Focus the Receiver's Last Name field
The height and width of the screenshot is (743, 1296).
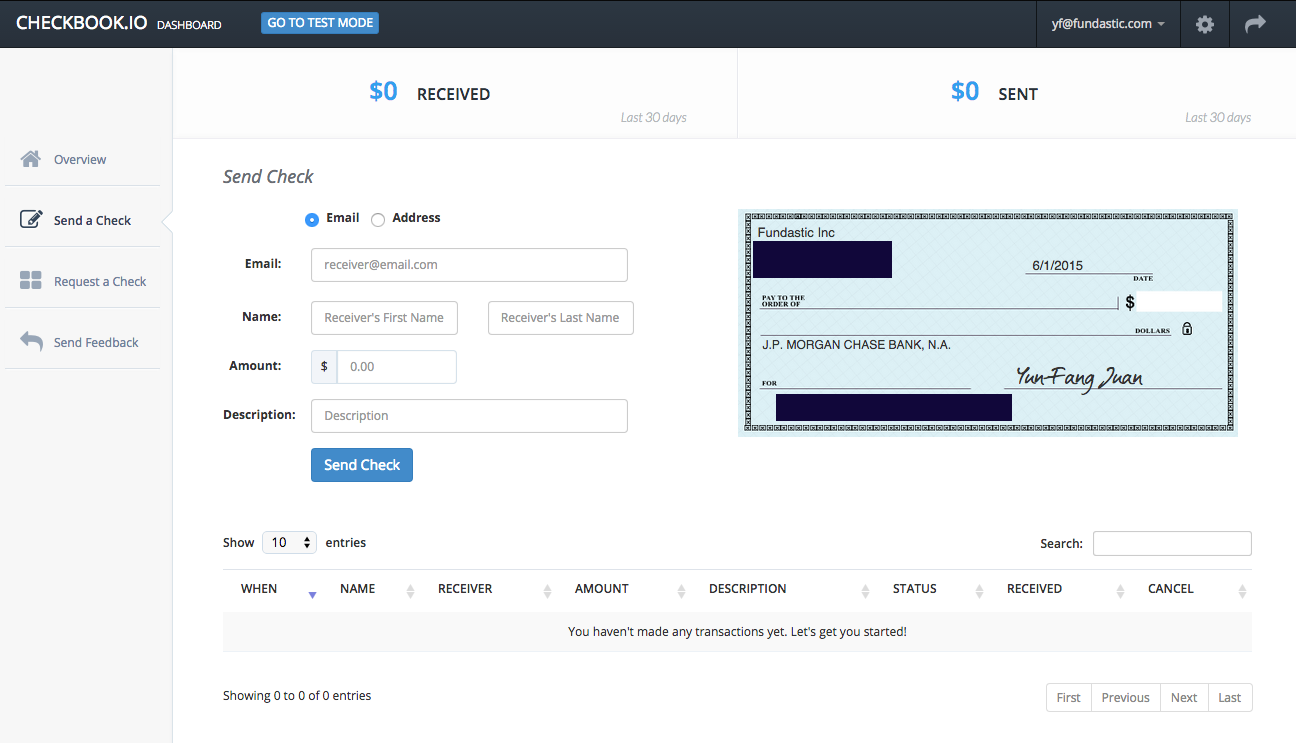click(561, 317)
